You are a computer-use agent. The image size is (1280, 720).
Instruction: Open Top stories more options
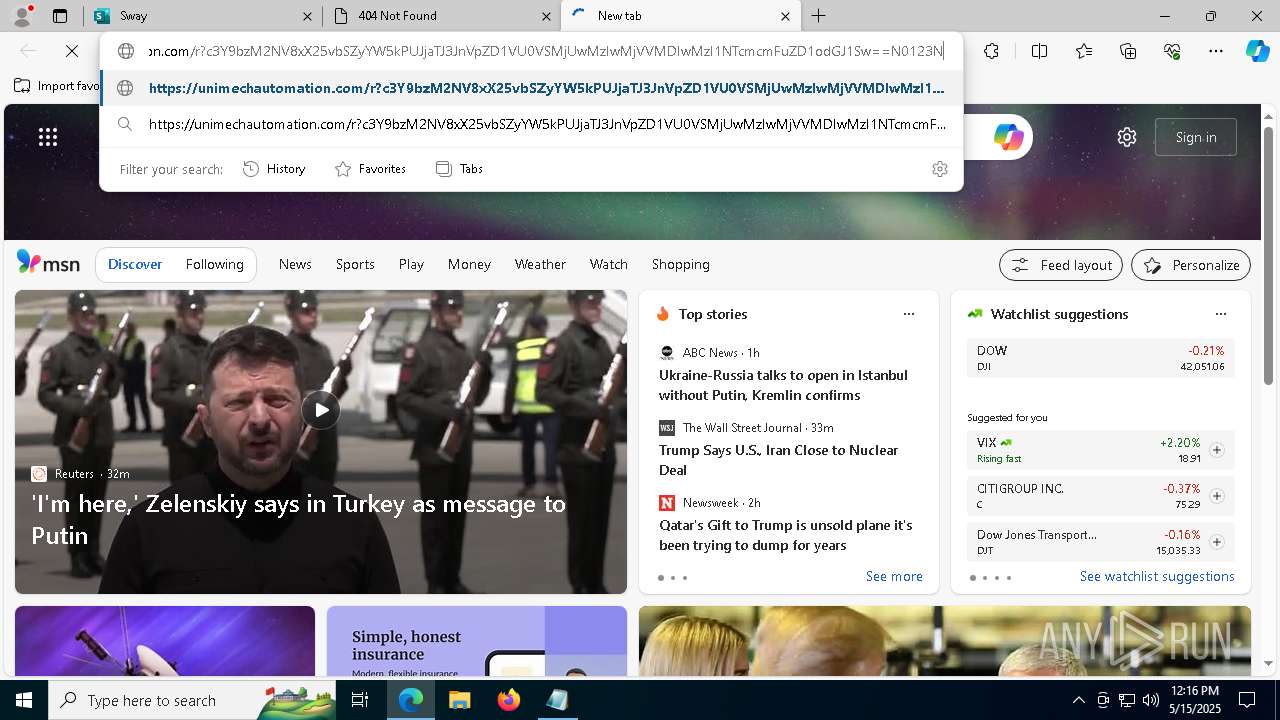909,314
